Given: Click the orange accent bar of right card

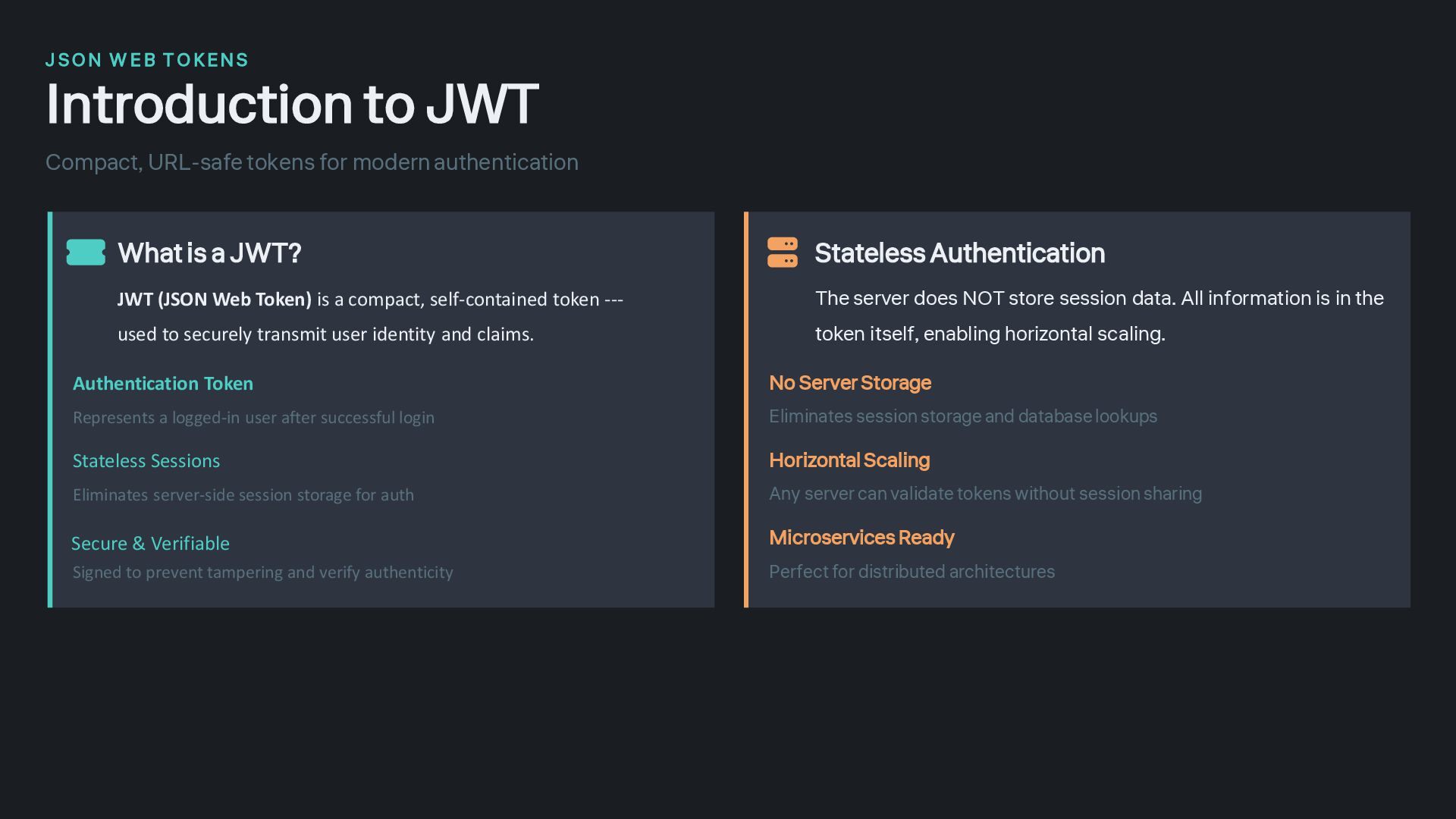Looking at the screenshot, I should pyautogui.click(x=746, y=409).
